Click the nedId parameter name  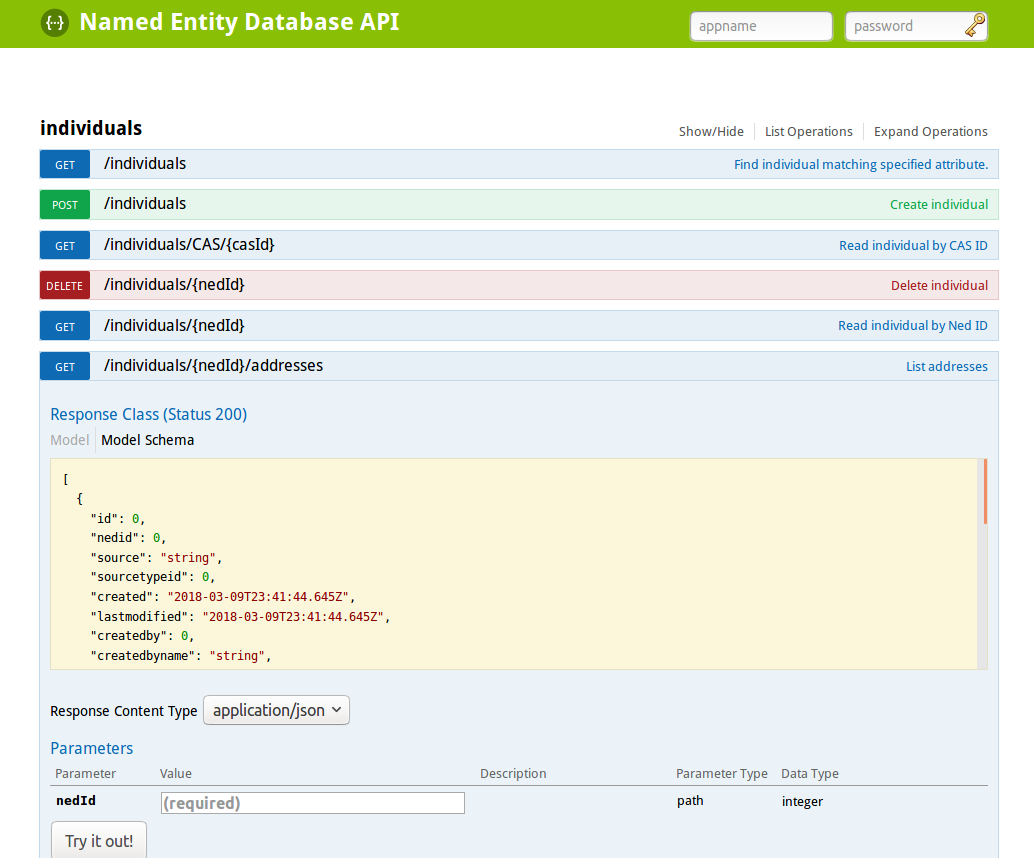click(76, 801)
